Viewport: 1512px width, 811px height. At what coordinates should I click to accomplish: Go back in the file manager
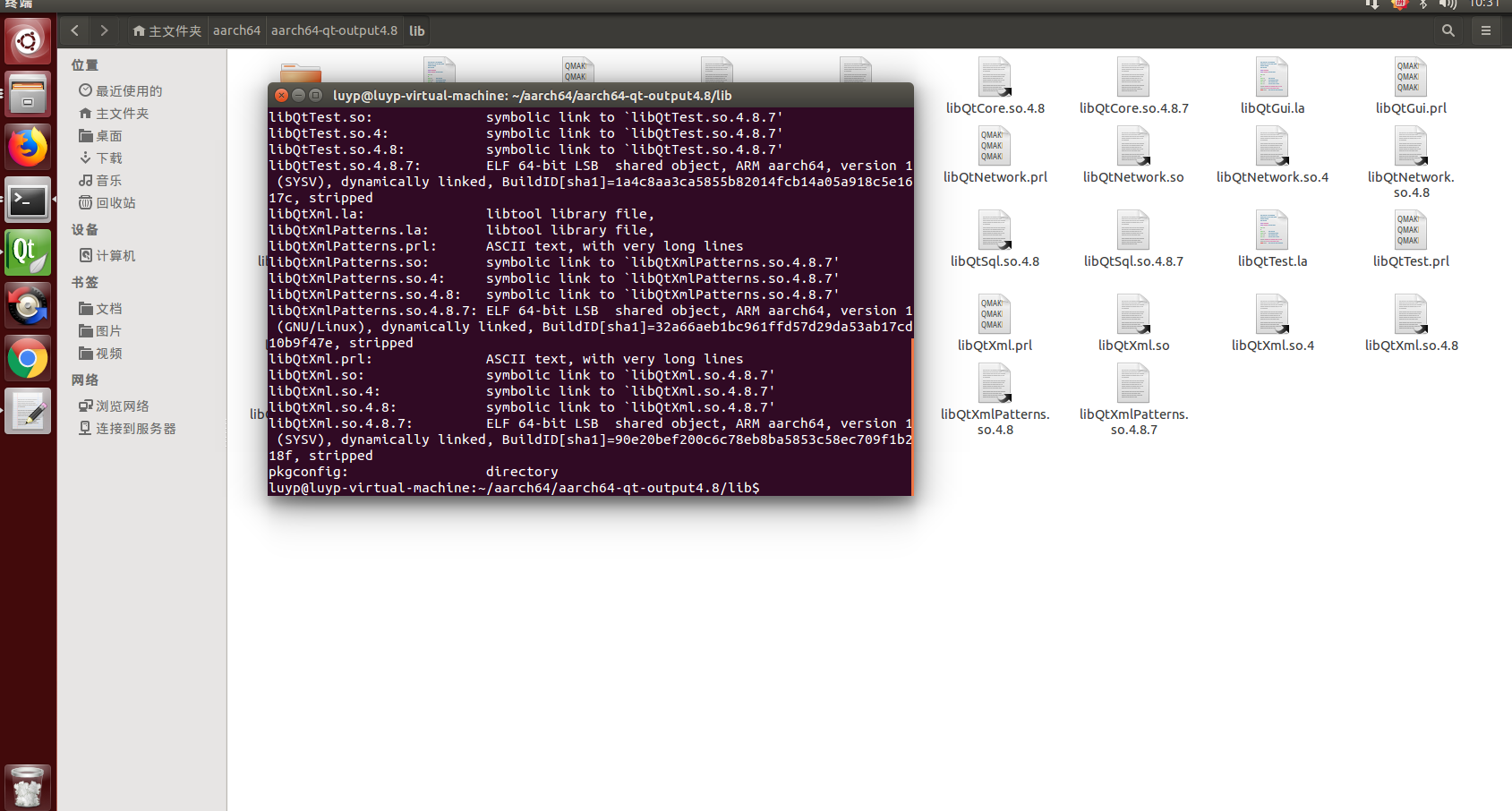pos(75,30)
